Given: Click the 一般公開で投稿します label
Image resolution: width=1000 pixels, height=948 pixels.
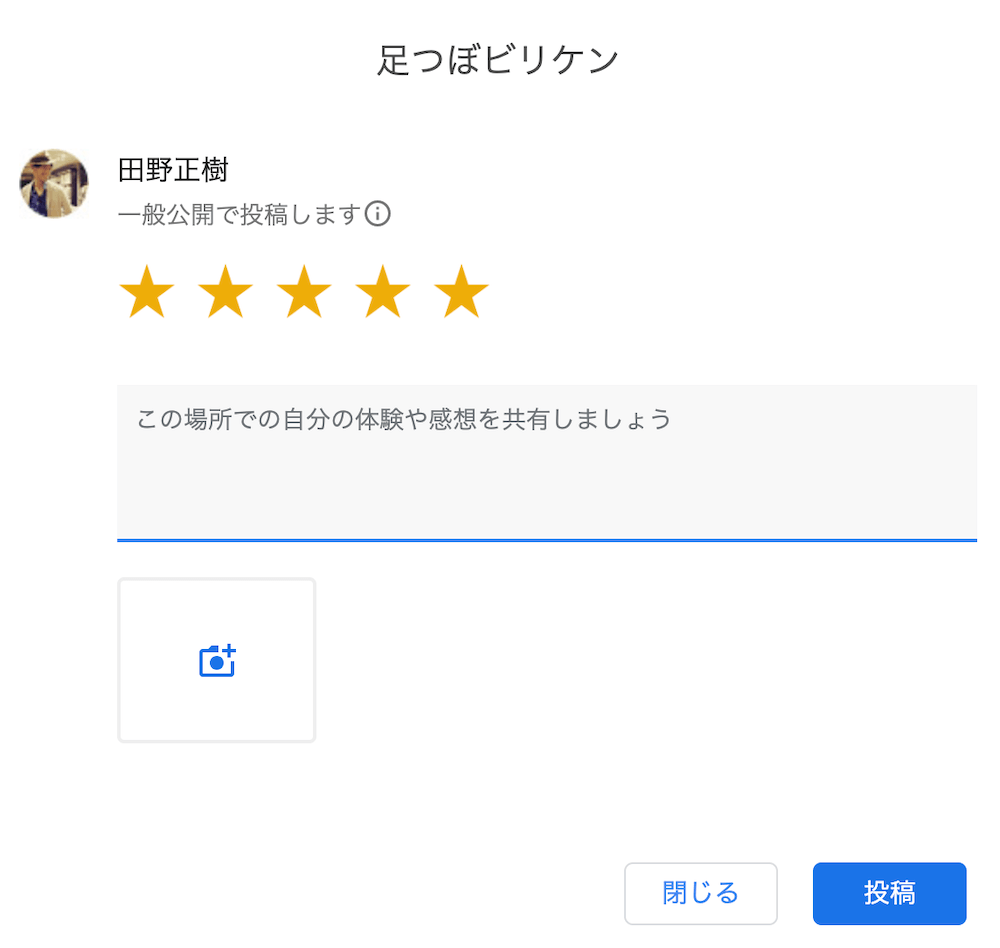Looking at the screenshot, I should point(240,214).
